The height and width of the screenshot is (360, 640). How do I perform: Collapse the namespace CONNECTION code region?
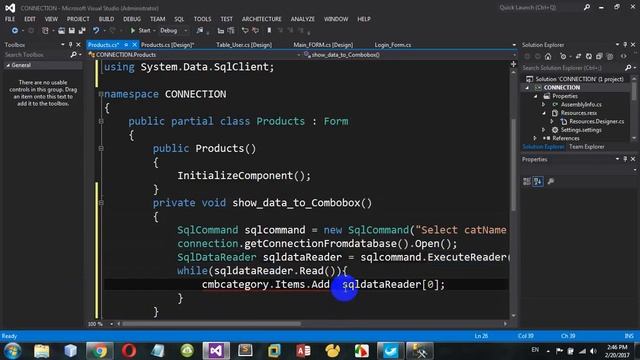click(101, 94)
